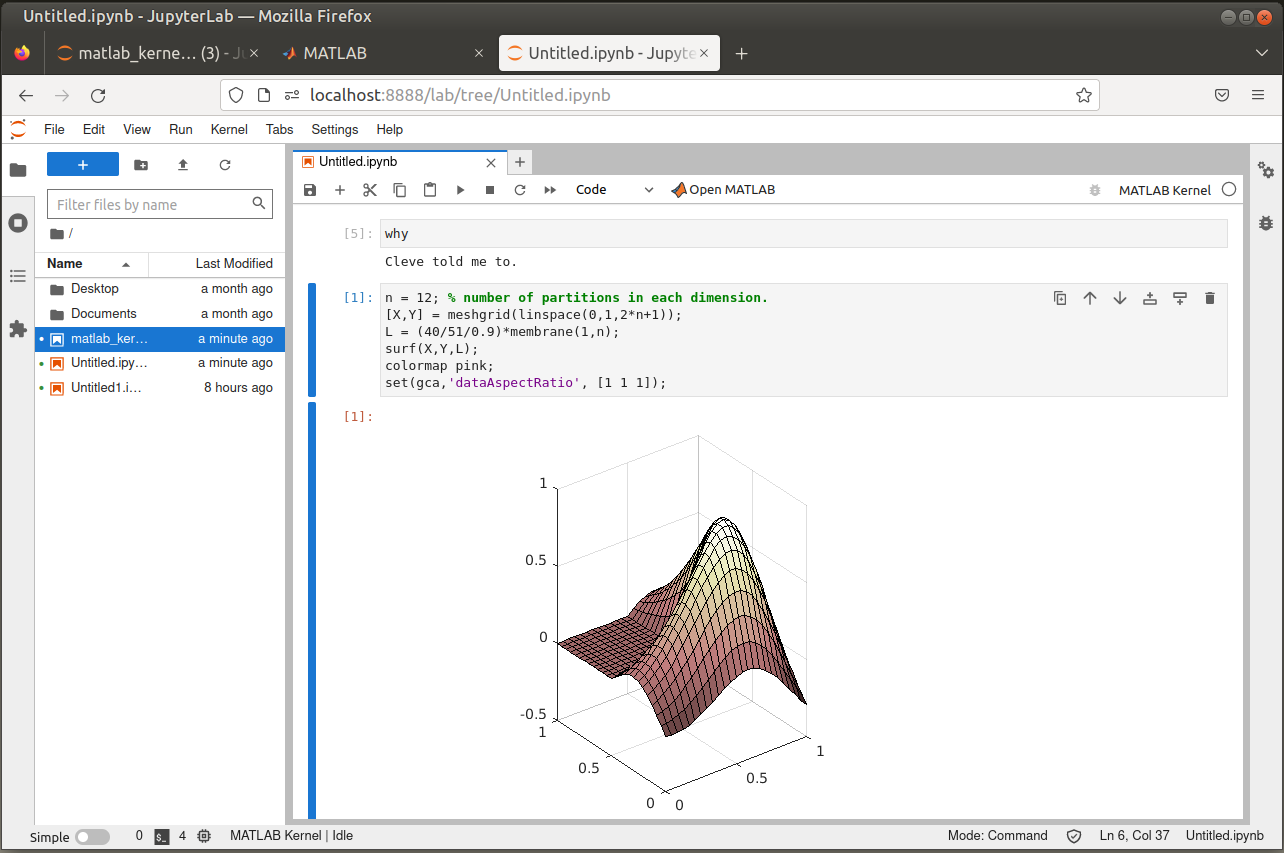Open the Code cell type dropdown
Screen dimensions: 1284x853
[x=614, y=190]
